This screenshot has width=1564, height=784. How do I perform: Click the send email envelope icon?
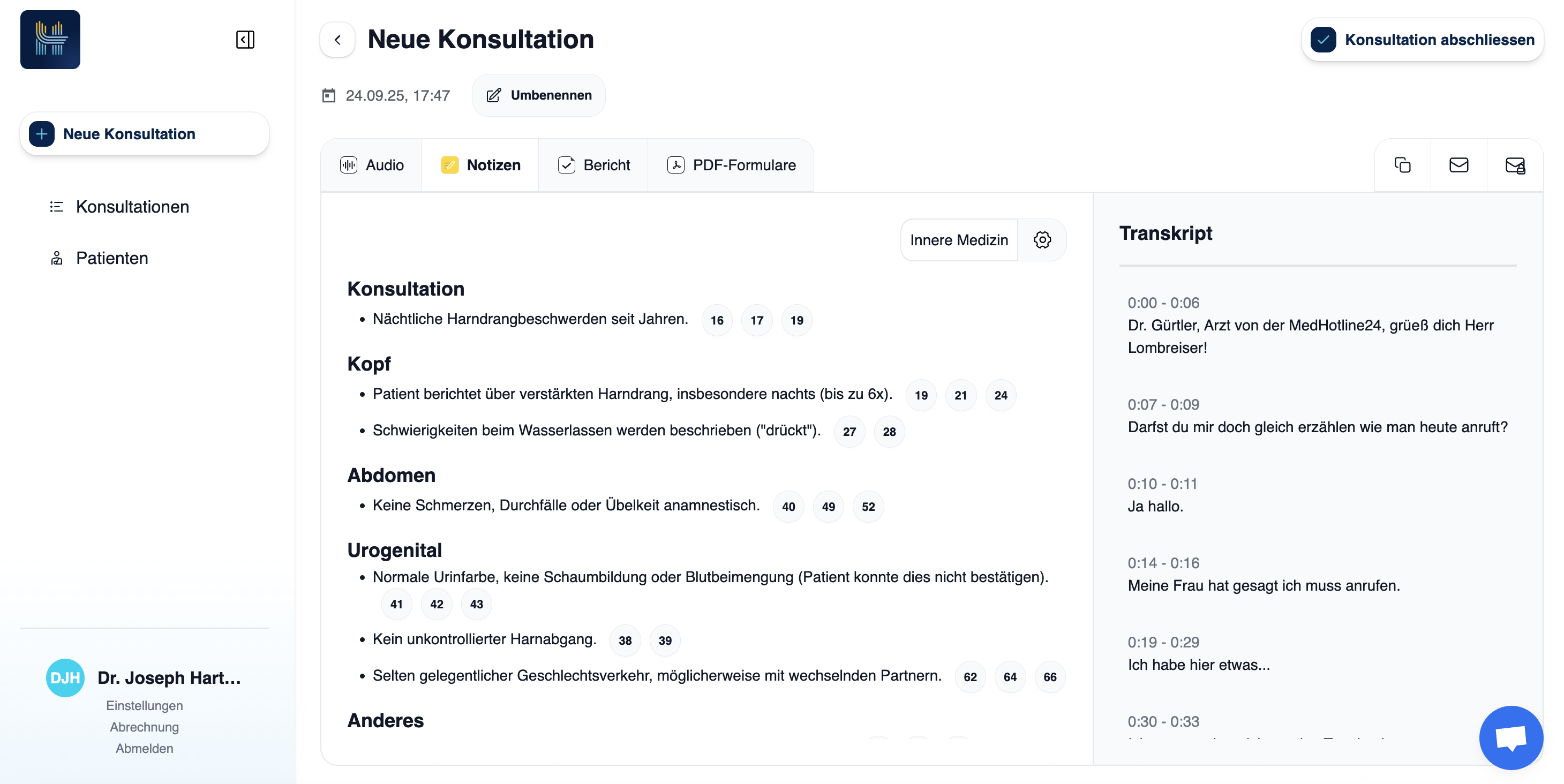pos(1458,165)
